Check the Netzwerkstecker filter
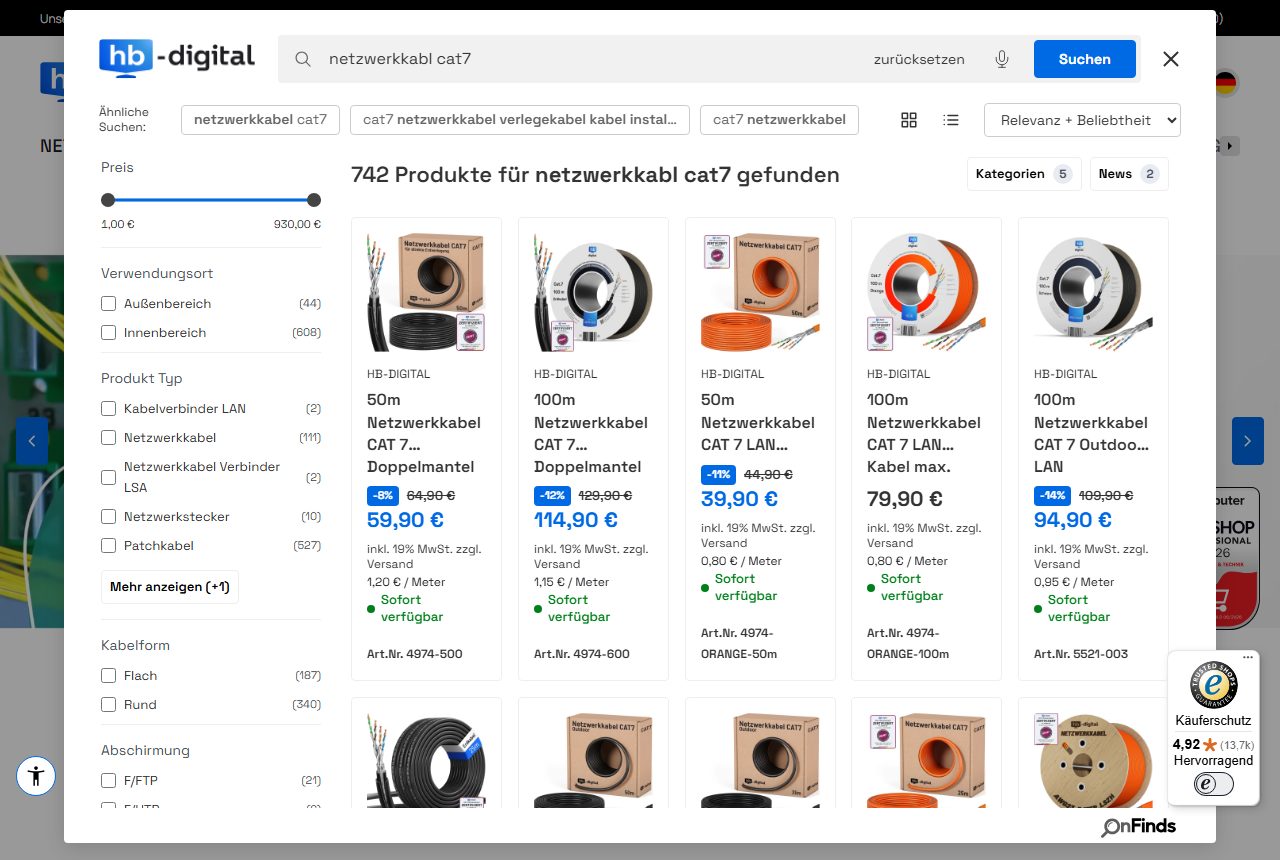The image size is (1280, 860). [109, 516]
